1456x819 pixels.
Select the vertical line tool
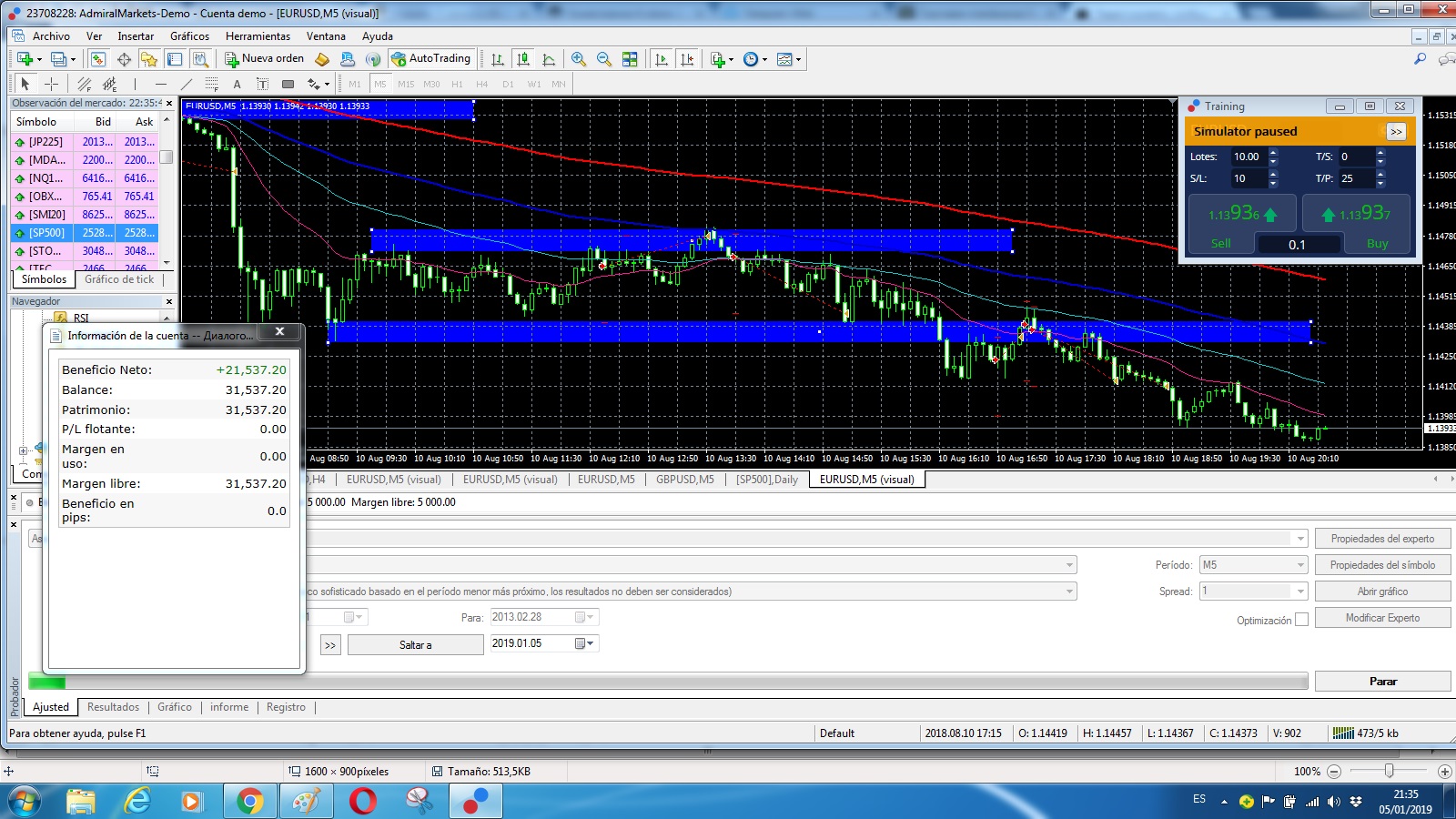pos(135,84)
